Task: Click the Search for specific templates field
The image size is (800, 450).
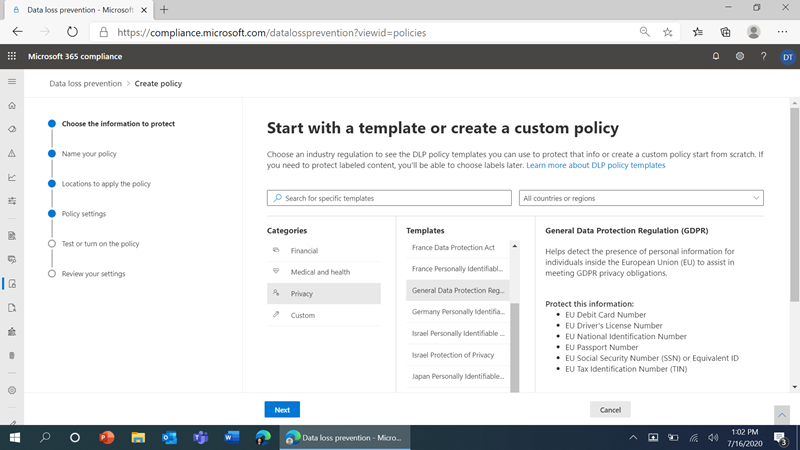Action: pos(389,198)
